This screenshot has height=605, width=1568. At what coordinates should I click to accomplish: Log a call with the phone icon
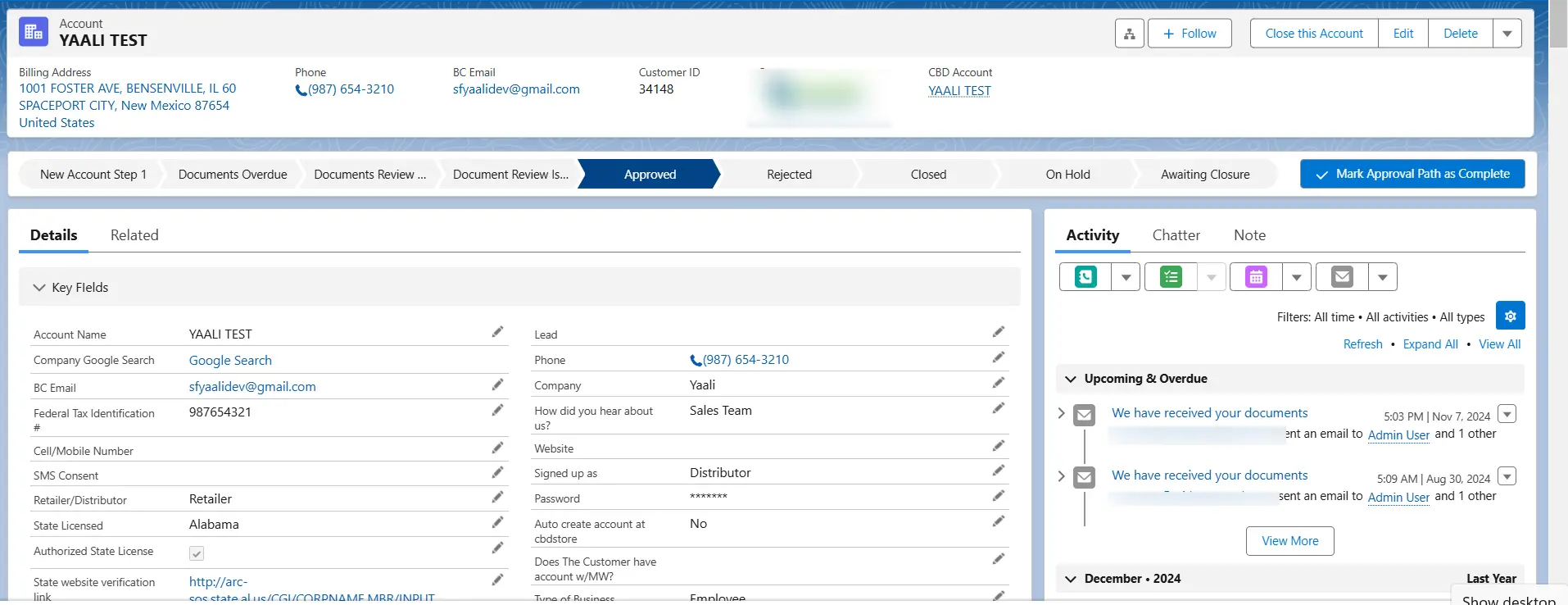pos(1085,277)
